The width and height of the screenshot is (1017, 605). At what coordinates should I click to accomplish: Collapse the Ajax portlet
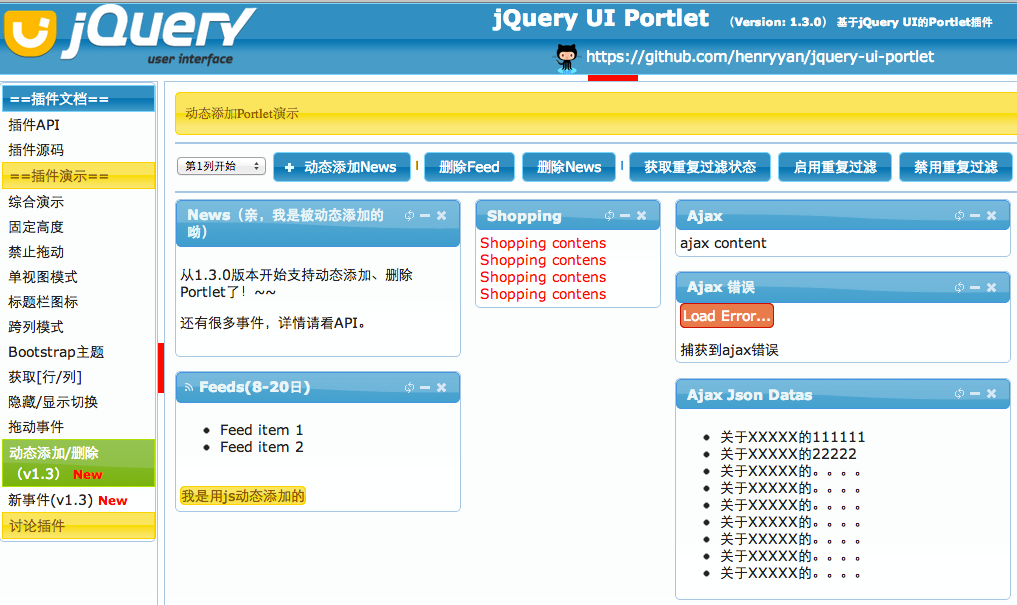[975, 215]
